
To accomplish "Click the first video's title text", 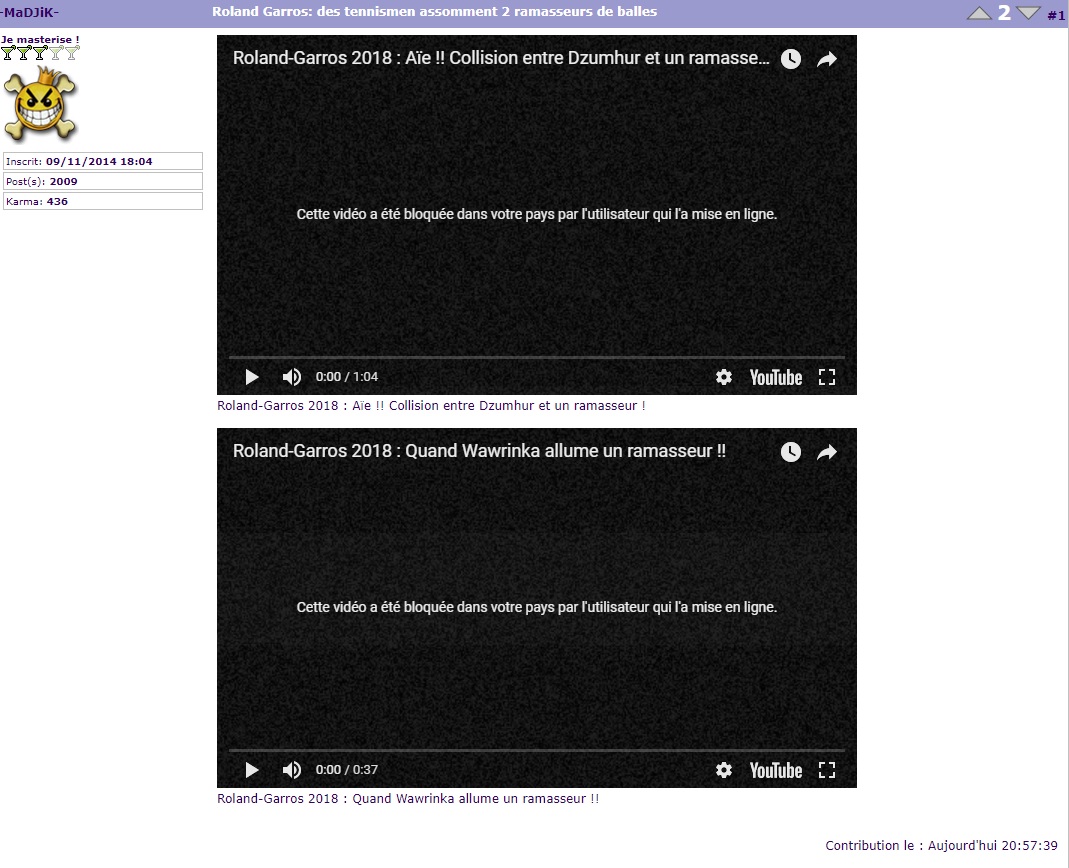I will point(500,58).
